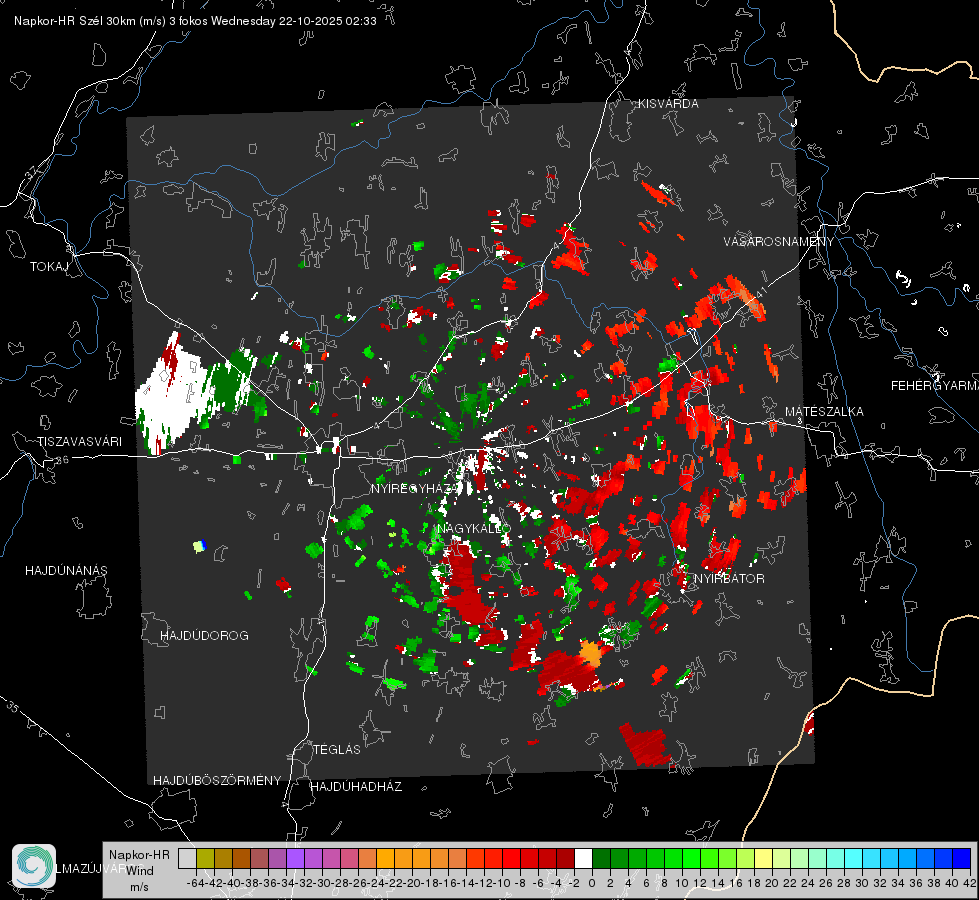This screenshot has height=900, width=979.
Task: Click the TÉGLÁS town label
Action: [x=337, y=749]
